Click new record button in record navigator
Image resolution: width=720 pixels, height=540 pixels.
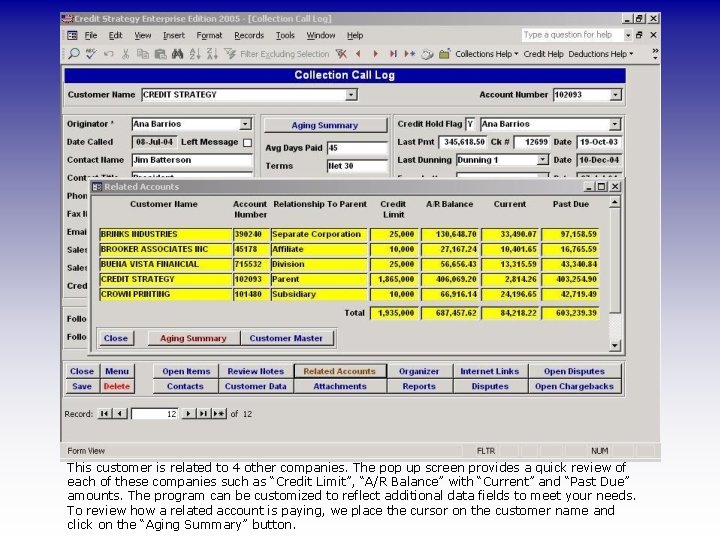[219, 414]
